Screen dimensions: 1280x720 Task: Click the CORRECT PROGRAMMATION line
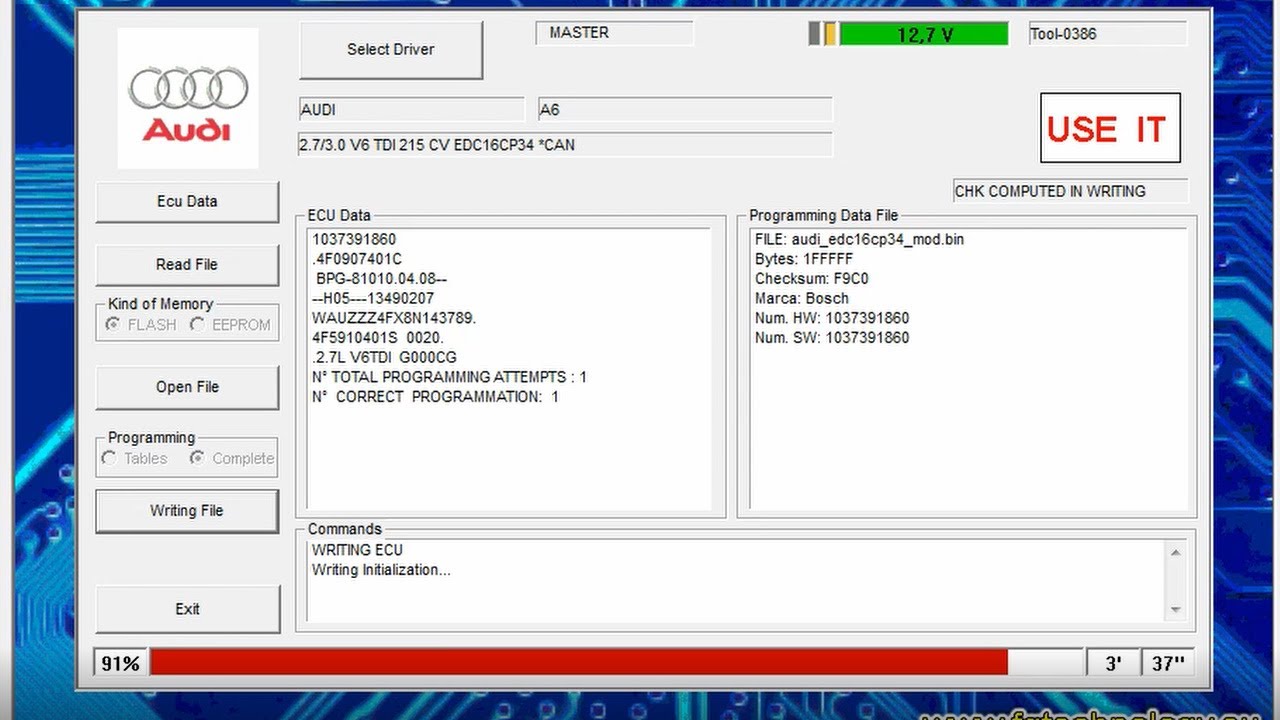[x=436, y=397]
